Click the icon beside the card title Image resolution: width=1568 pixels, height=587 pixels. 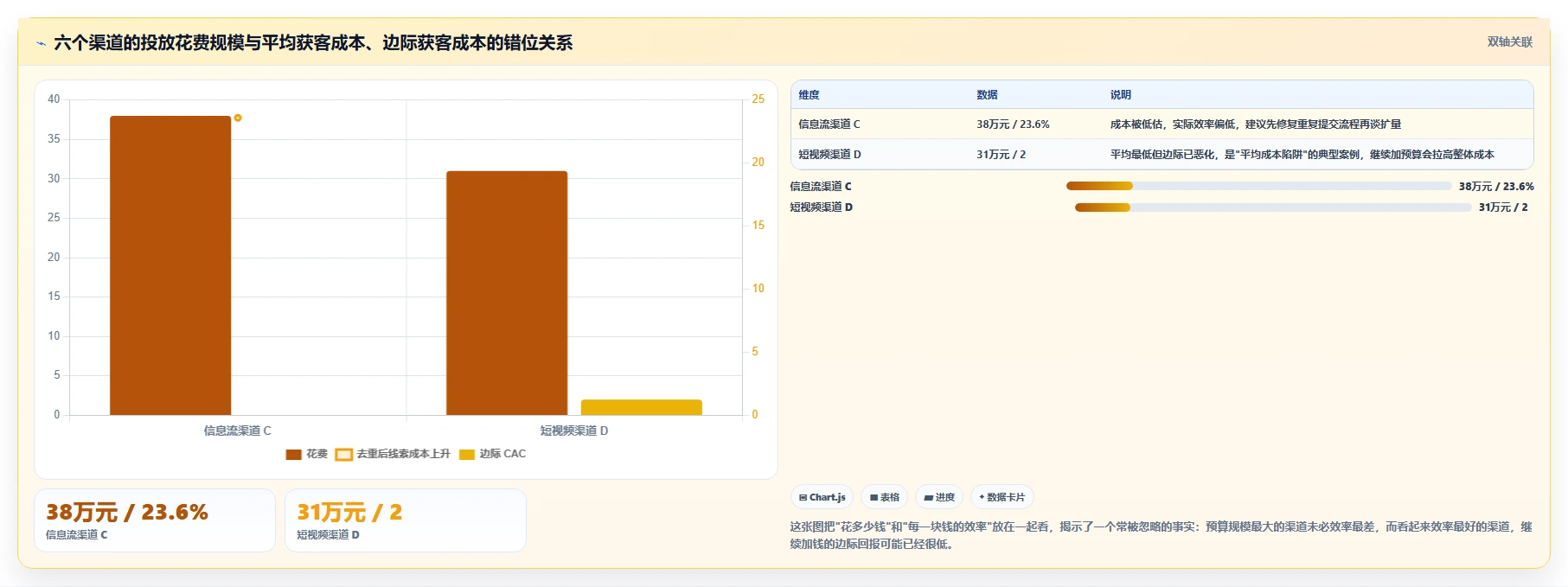coord(41,43)
